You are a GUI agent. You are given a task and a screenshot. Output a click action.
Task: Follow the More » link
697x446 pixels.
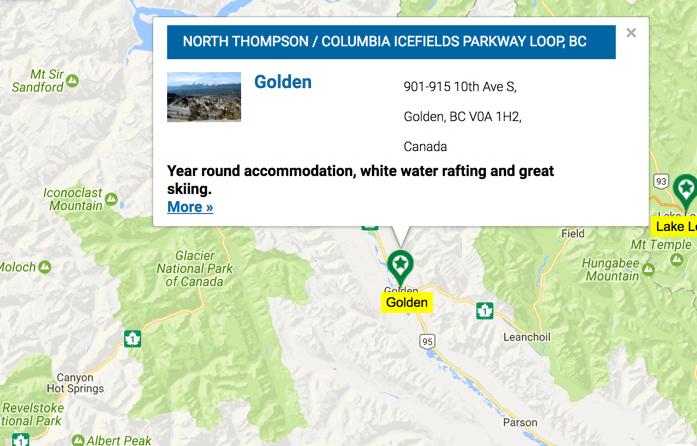(x=190, y=207)
